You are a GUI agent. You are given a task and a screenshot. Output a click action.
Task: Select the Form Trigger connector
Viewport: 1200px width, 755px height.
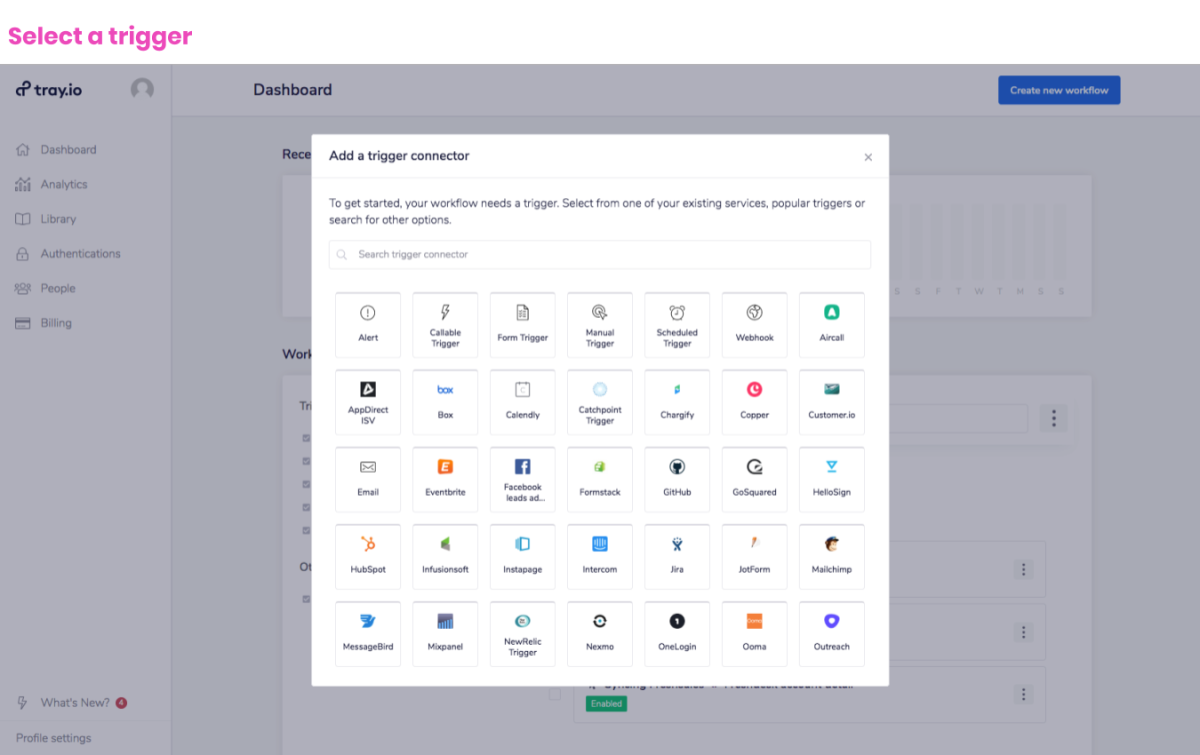coord(522,324)
